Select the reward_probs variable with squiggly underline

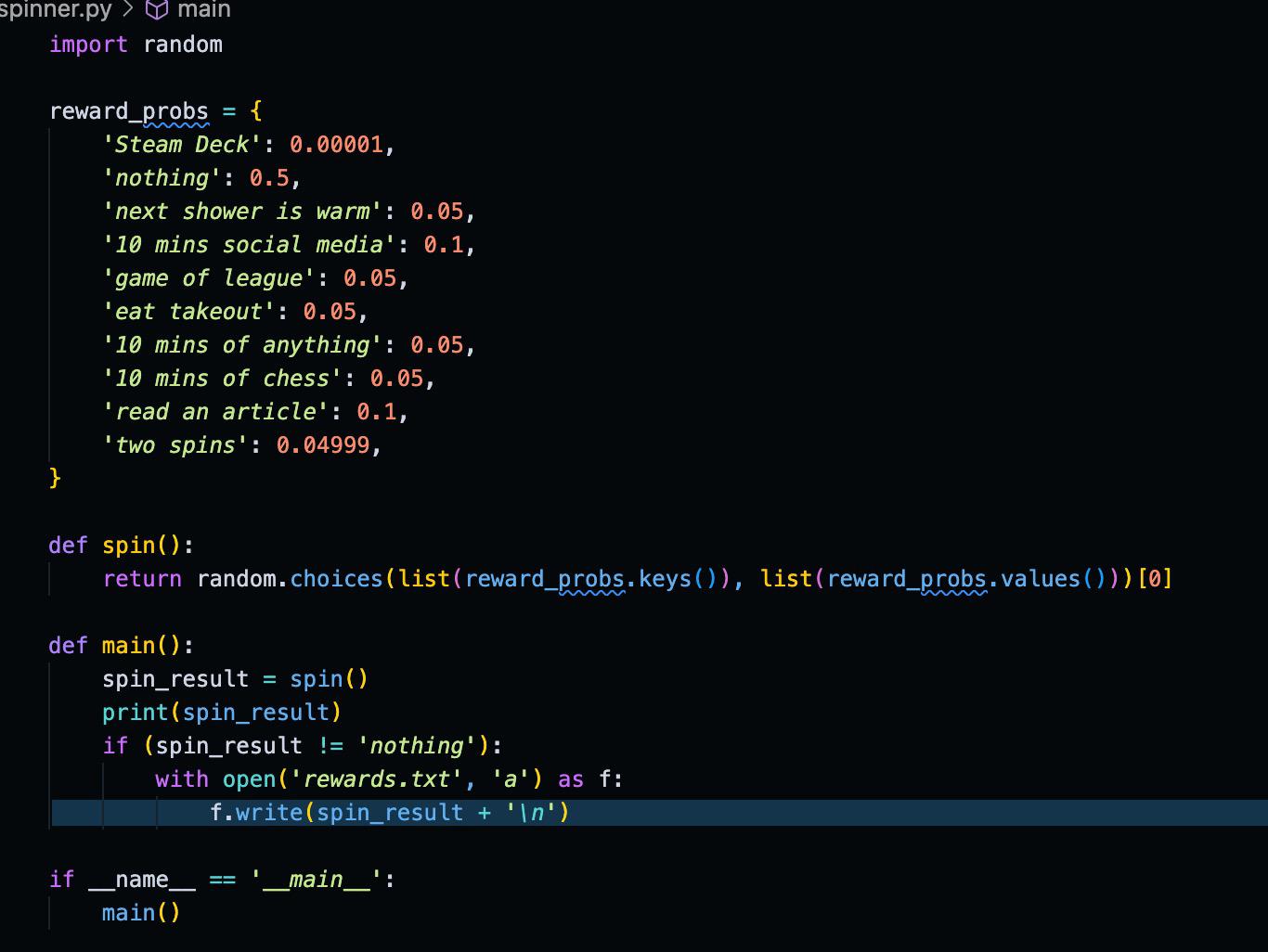(x=128, y=111)
